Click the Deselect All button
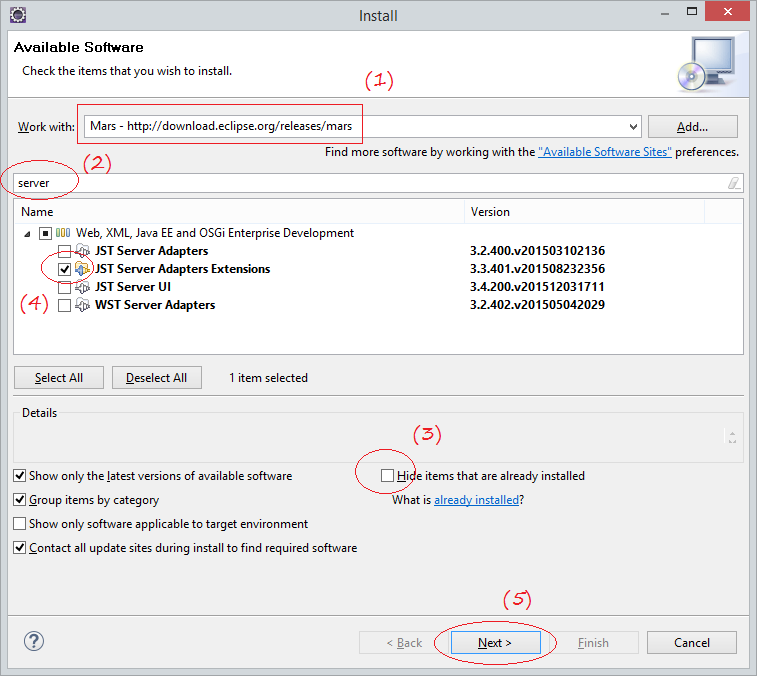 pyautogui.click(x=156, y=378)
